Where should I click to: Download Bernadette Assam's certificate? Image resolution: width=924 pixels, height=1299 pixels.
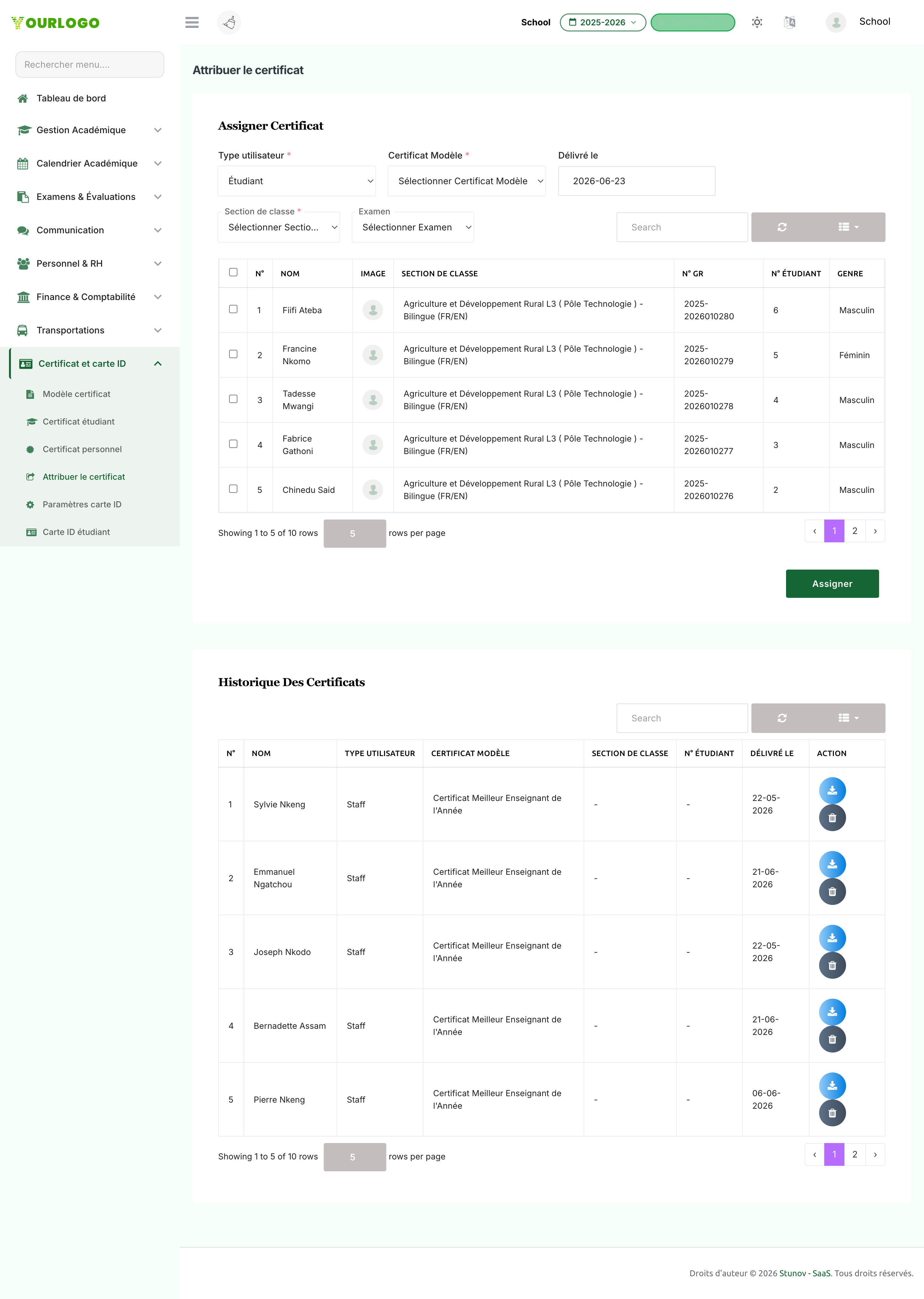click(832, 1012)
